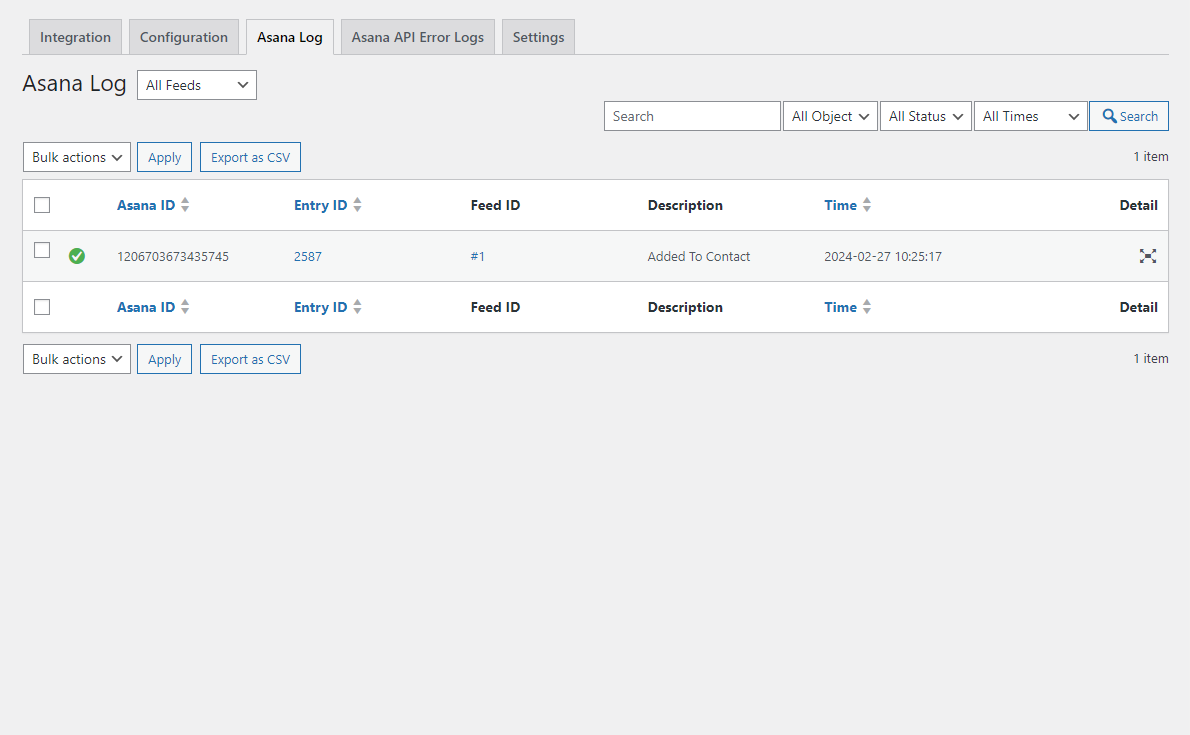Screen dimensions: 1190x735
Task: Open feed ID link #1
Action: pyautogui.click(x=477, y=257)
